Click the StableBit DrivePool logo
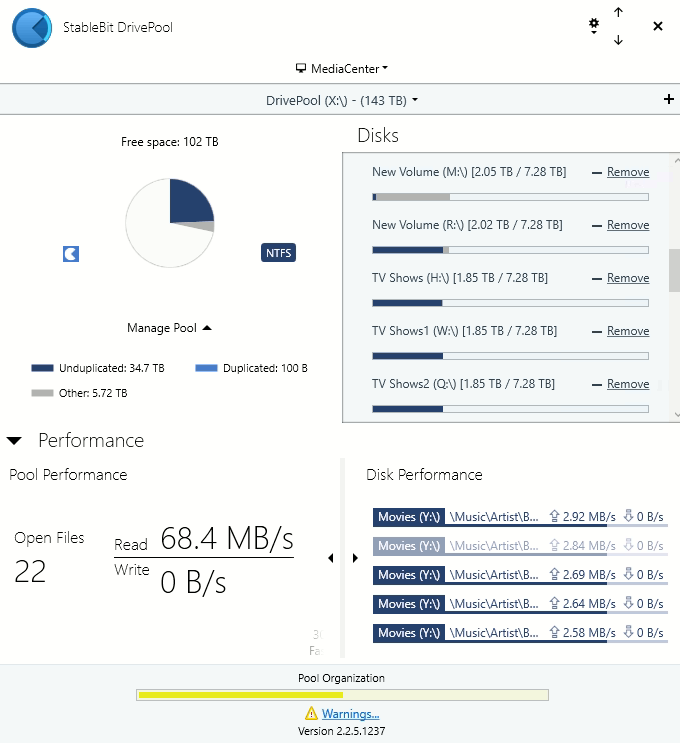This screenshot has height=743, width=680. (32, 27)
